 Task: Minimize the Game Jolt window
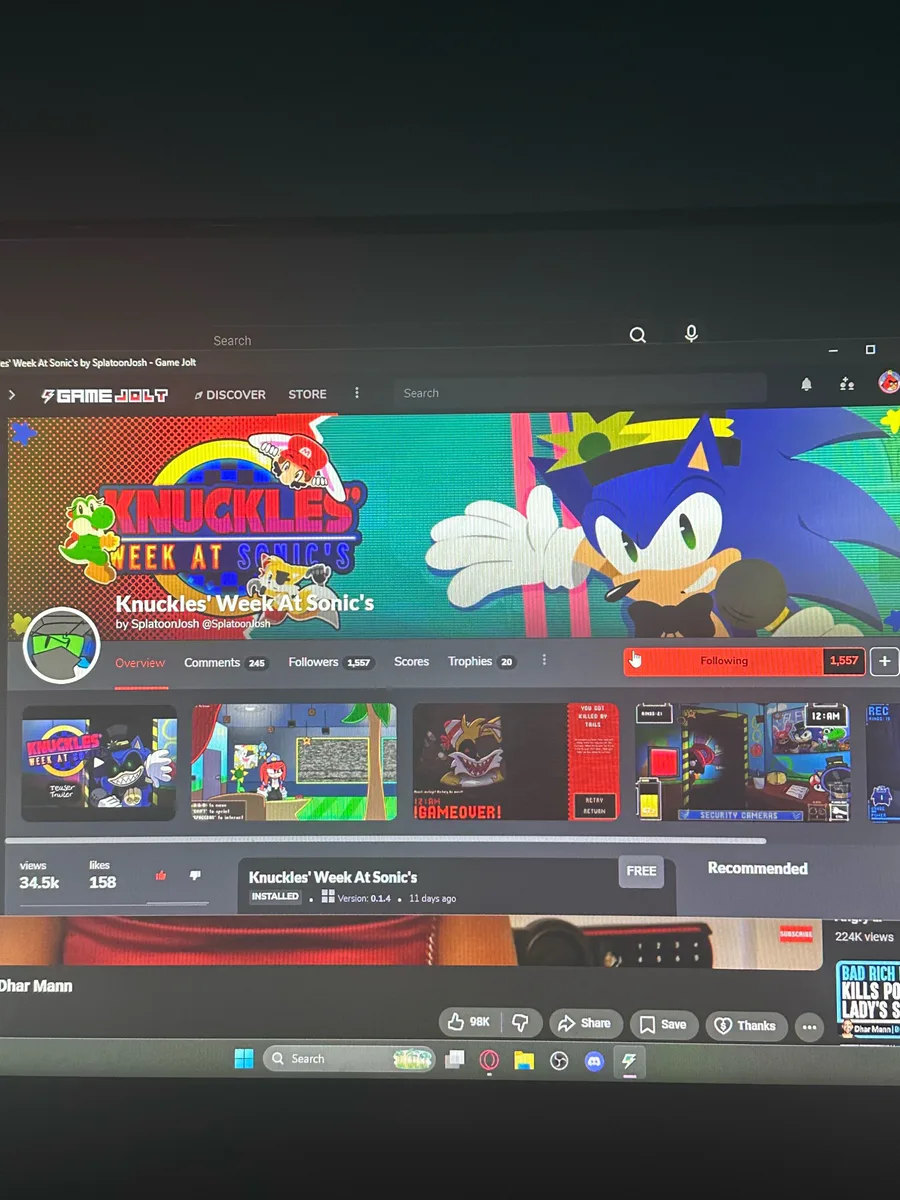point(835,350)
